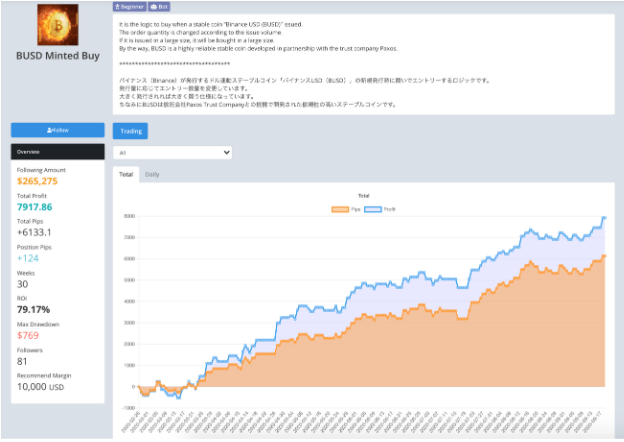624x442 pixels.
Task: Click the flaming Bitcoin strategy avatar
Action: (x=58, y=25)
